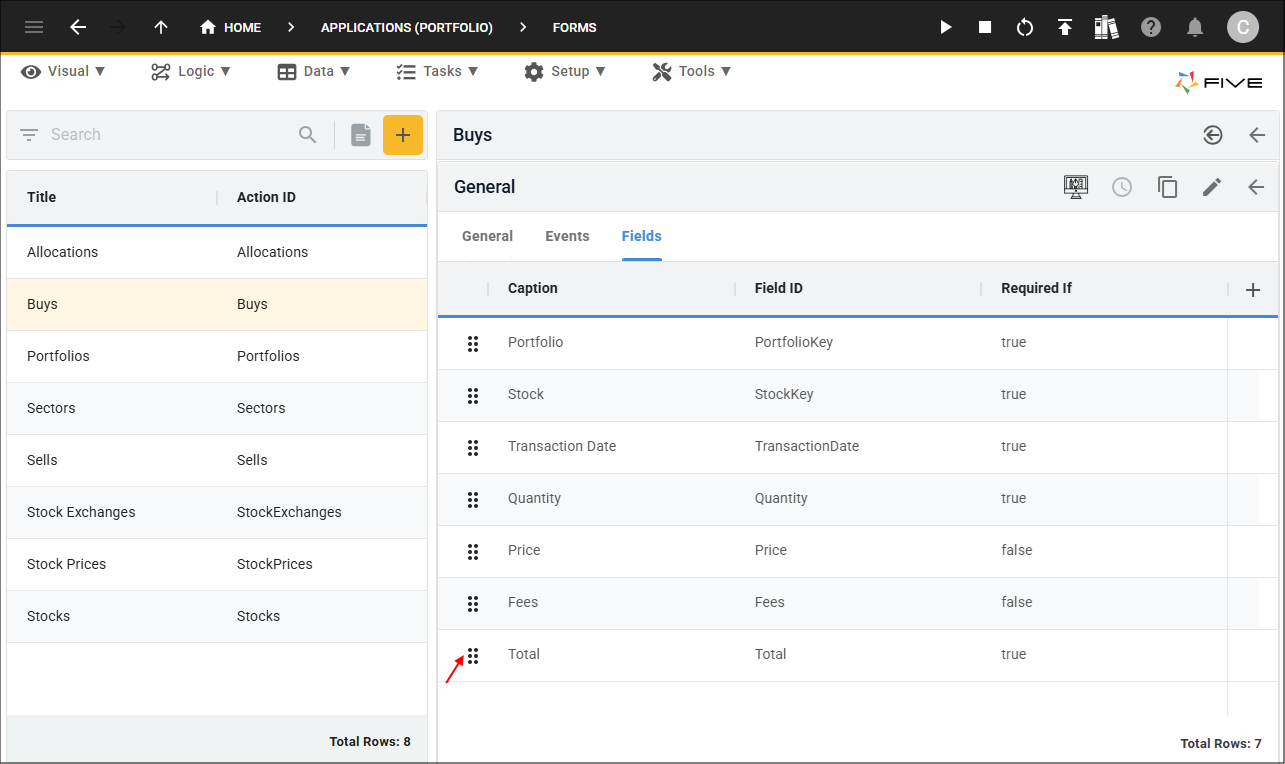Open the hamburger menu

pos(34,27)
